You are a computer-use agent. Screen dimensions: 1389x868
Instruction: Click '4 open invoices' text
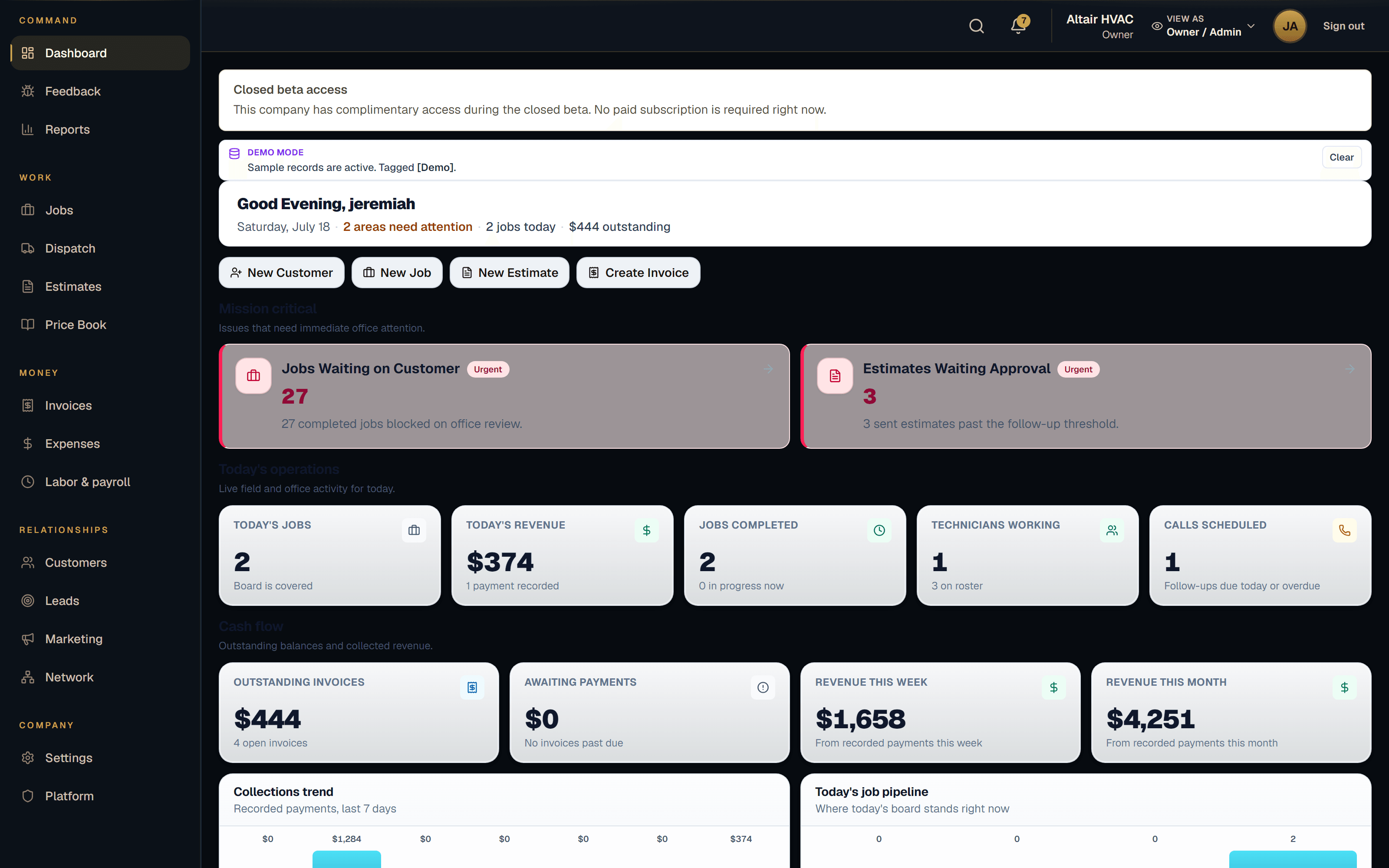tap(270, 743)
